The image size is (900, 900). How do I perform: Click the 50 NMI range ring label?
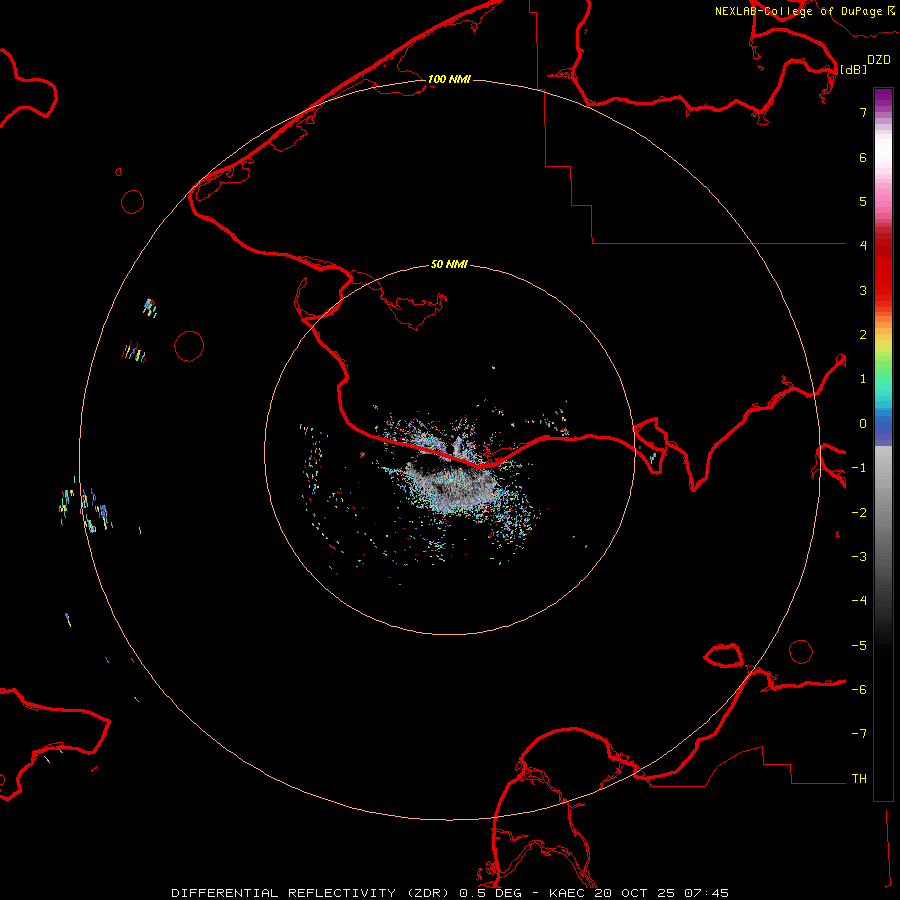coord(449,264)
